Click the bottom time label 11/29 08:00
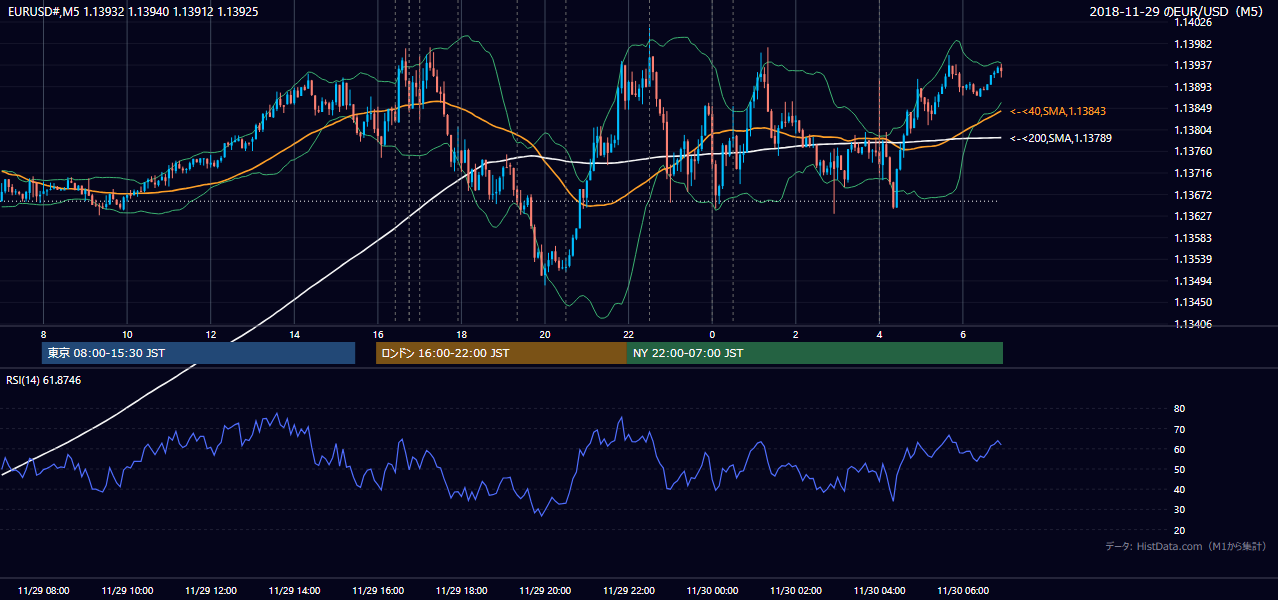The height and width of the screenshot is (600, 1278). tap(43, 591)
